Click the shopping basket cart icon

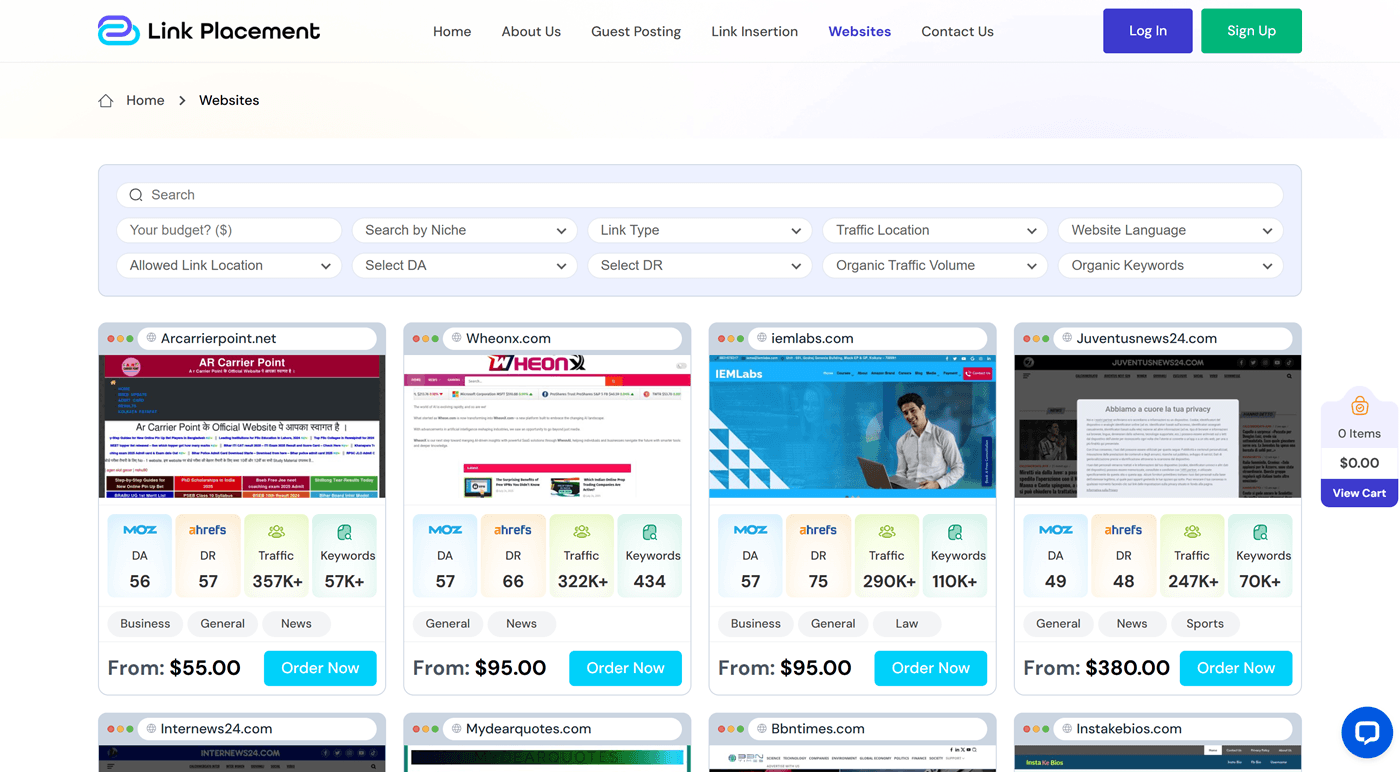point(1359,406)
